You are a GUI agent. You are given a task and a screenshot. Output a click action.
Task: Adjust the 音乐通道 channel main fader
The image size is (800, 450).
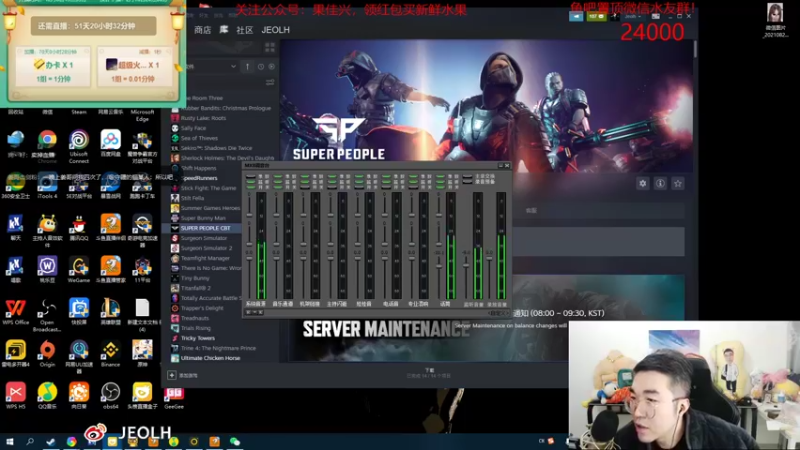(276, 258)
